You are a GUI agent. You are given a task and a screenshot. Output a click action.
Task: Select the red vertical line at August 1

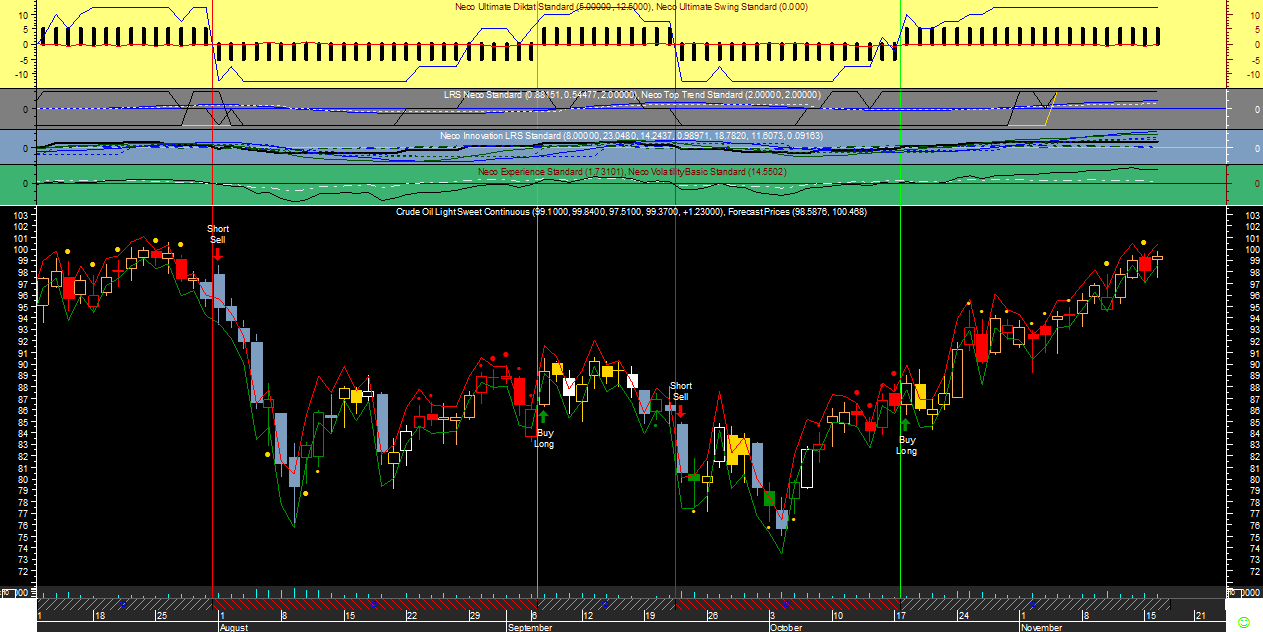(212, 300)
